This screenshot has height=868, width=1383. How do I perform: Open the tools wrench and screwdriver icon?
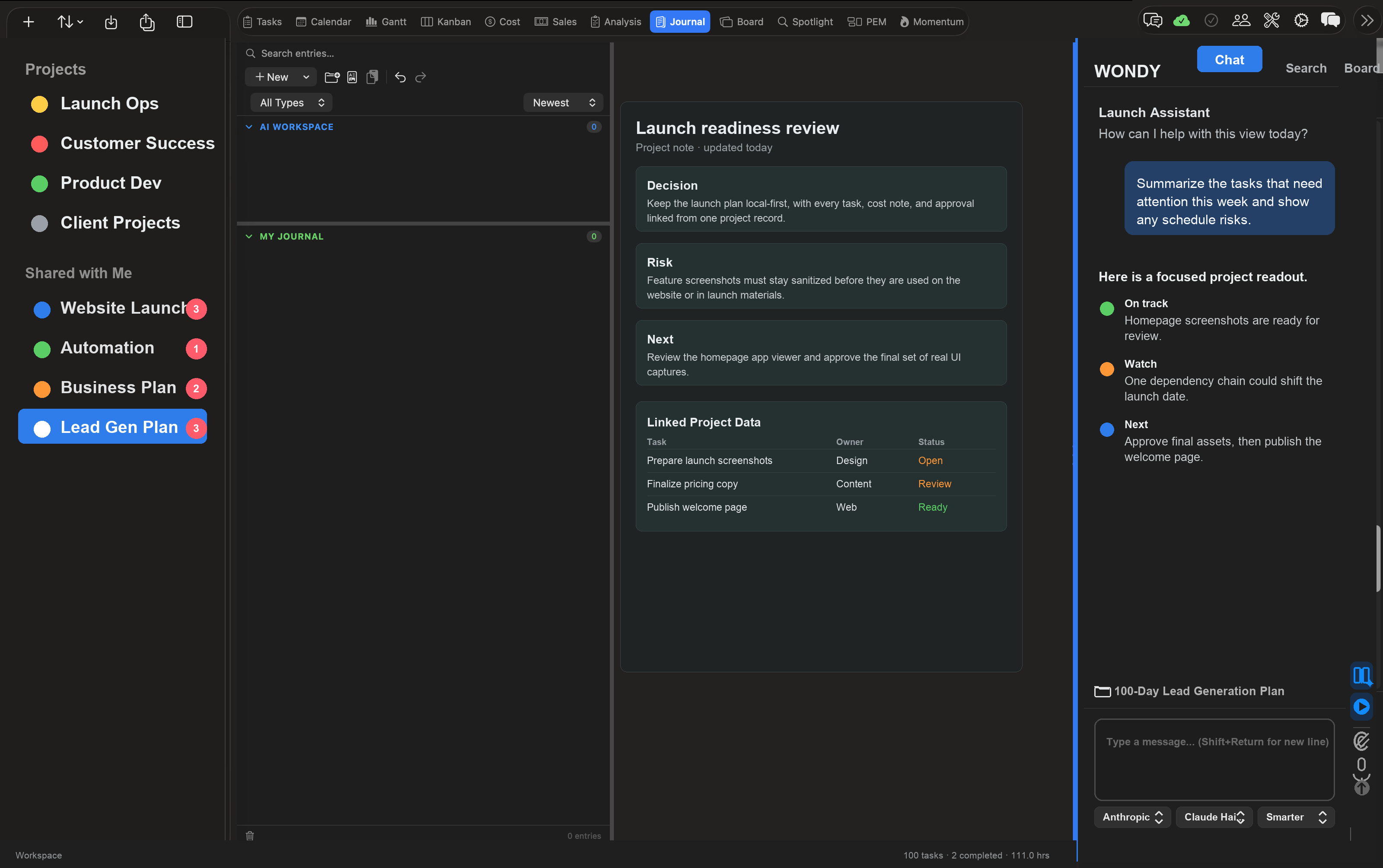[x=1271, y=21]
